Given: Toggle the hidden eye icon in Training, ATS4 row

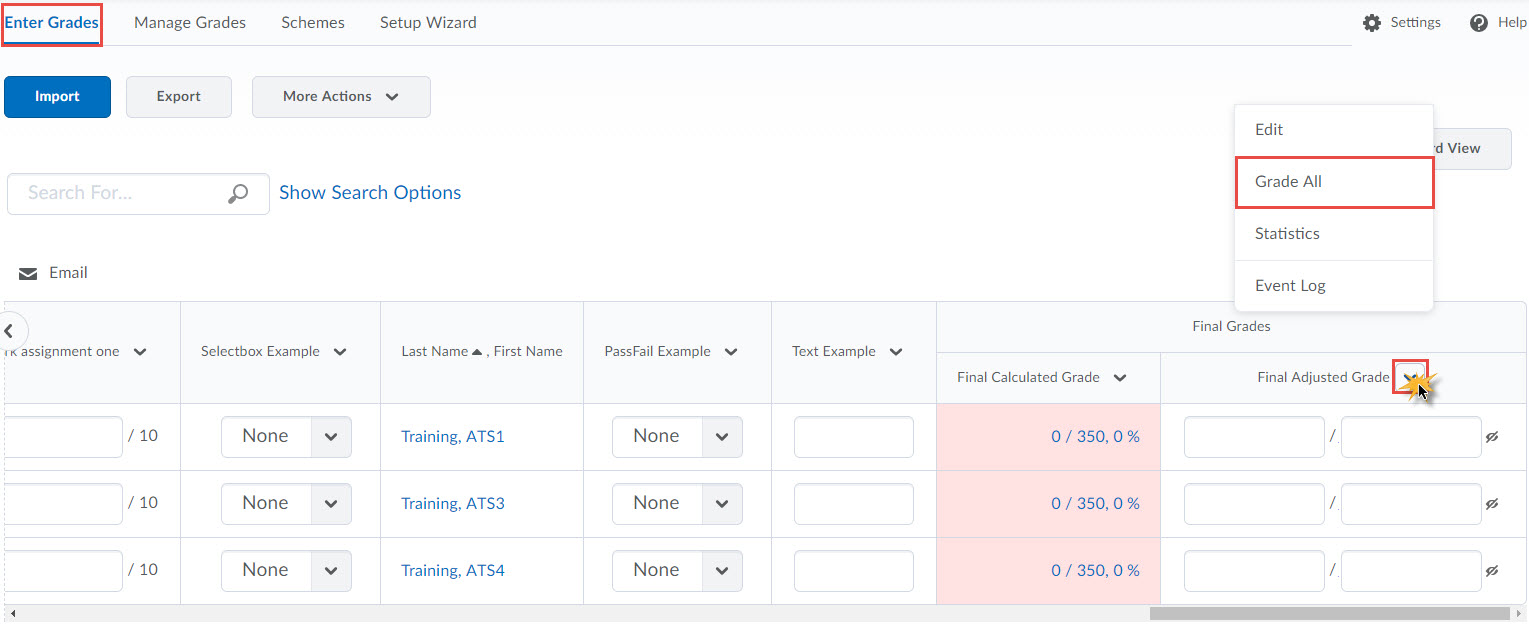Looking at the screenshot, I should pos(1492,571).
